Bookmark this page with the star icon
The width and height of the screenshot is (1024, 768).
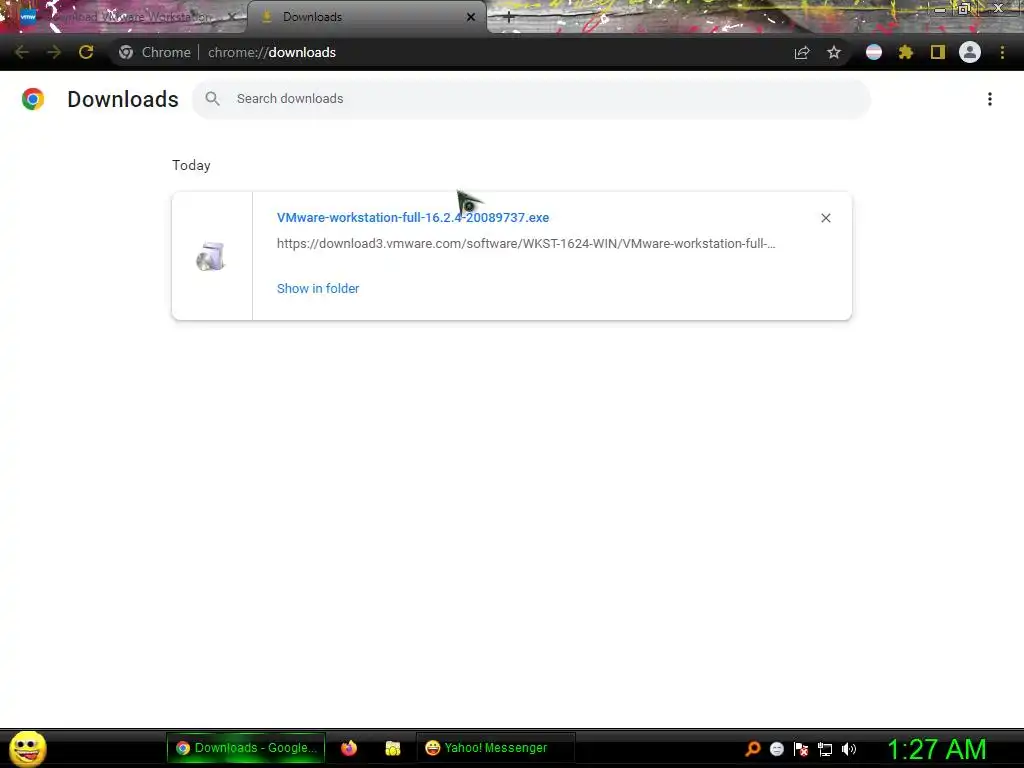[834, 52]
